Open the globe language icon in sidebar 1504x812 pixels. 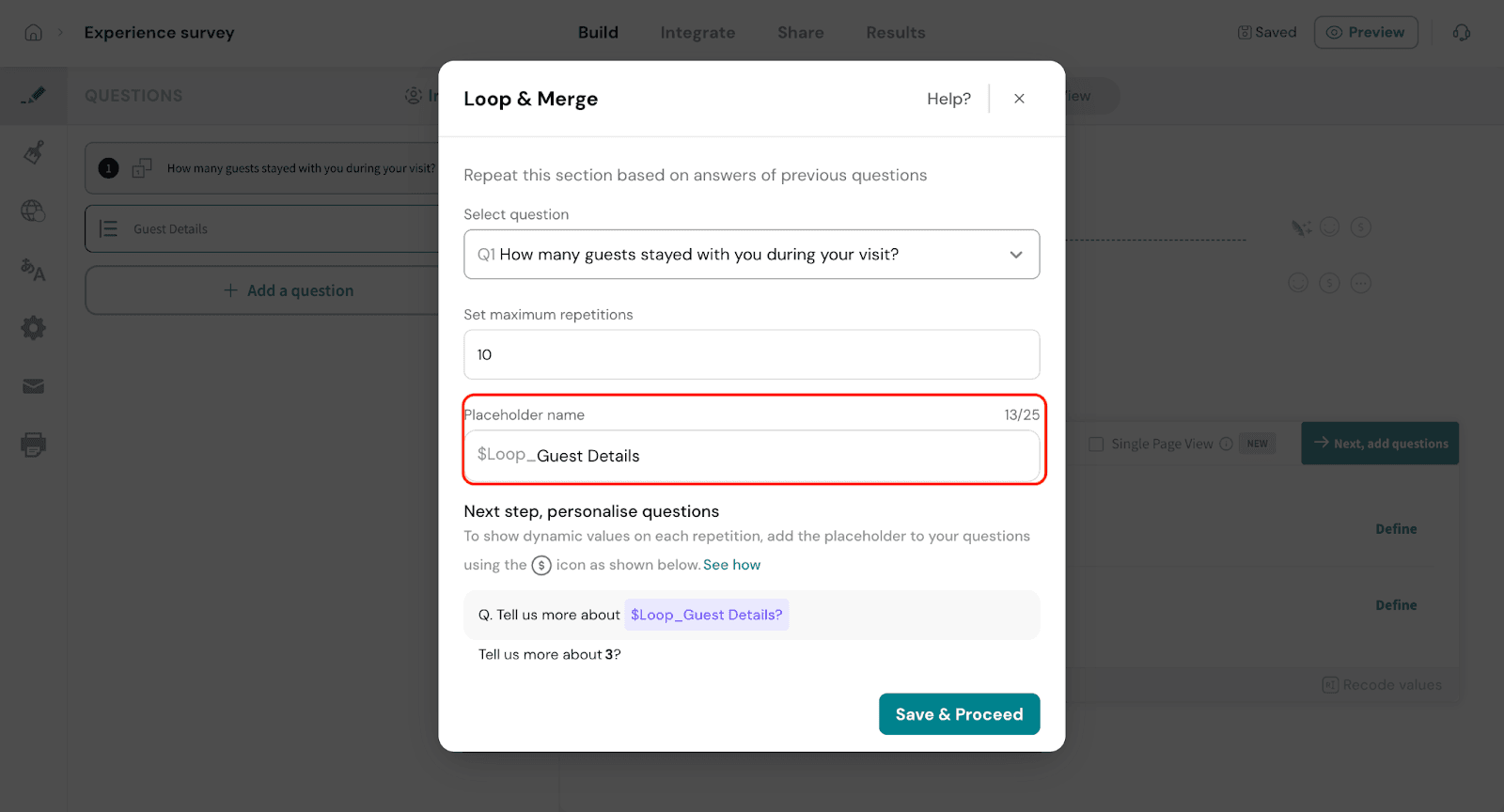coord(34,211)
